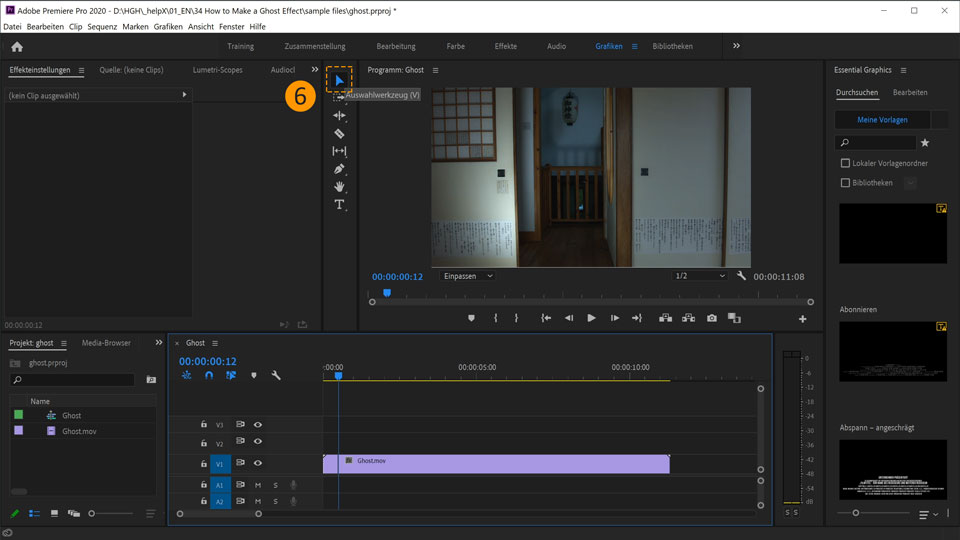Select the Pen tool

point(339,169)
